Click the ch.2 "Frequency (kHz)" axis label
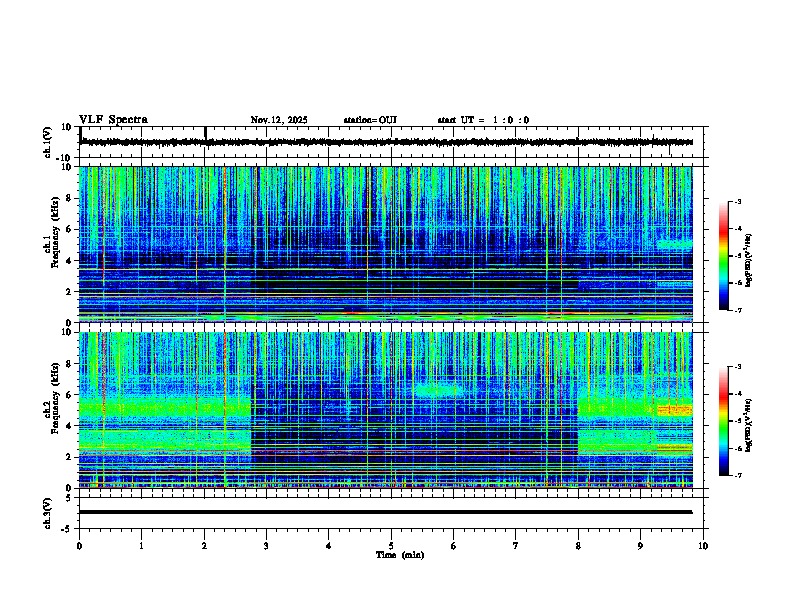The image size is (792, 612). click(55, 398)
